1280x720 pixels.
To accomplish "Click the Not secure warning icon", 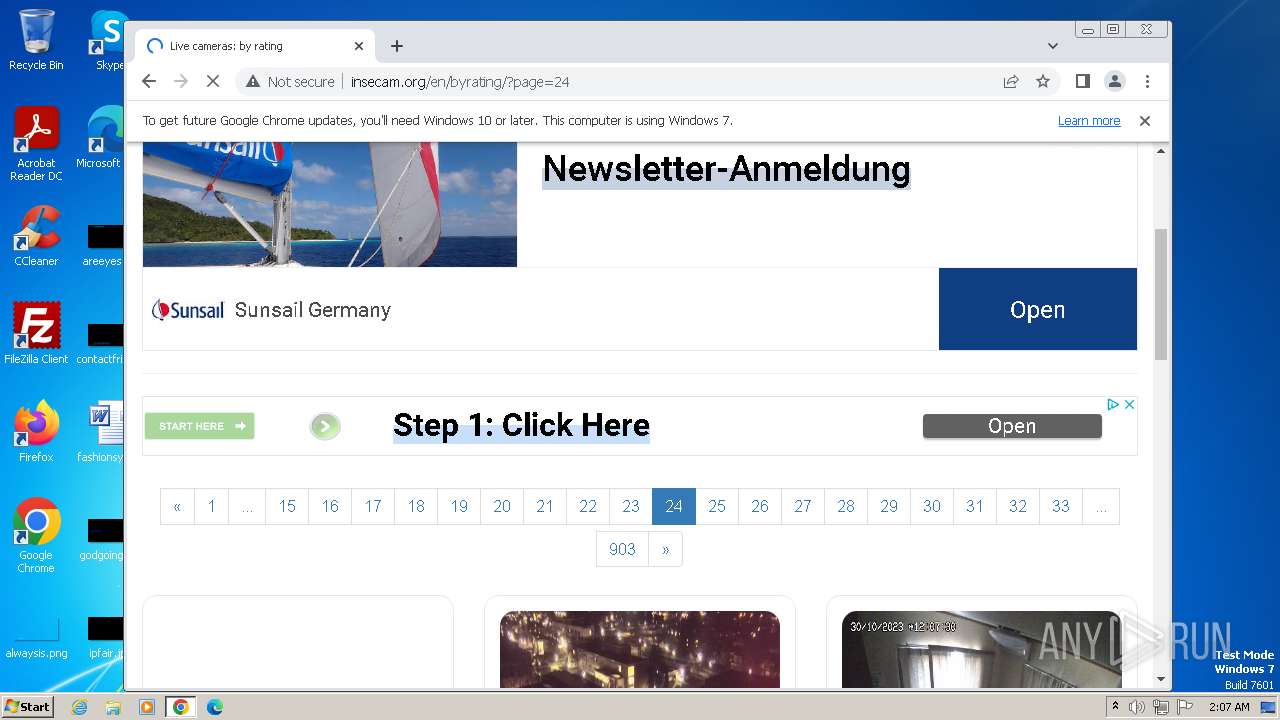I will point(253,82).
